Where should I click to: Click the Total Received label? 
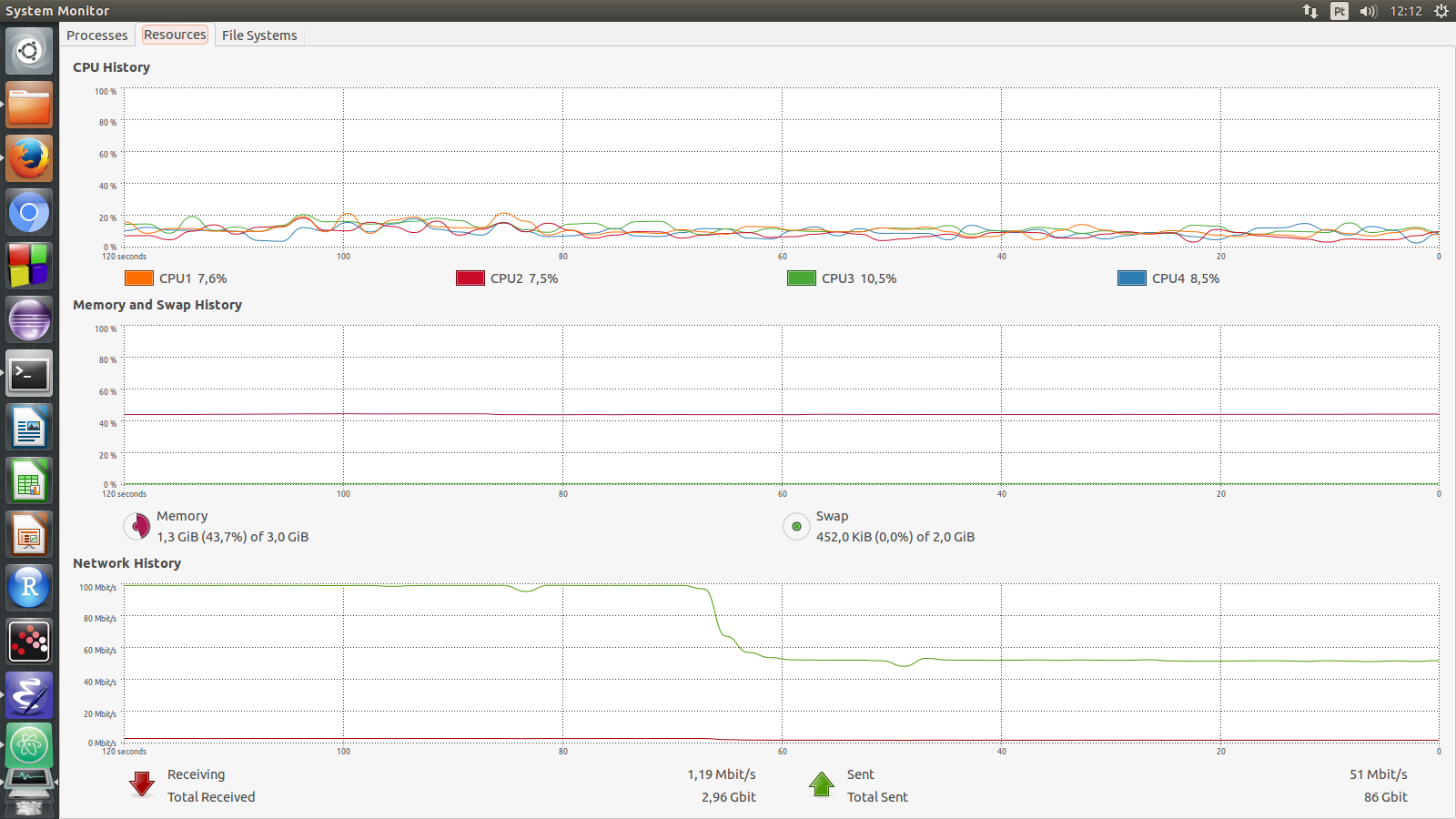[211, 797]
